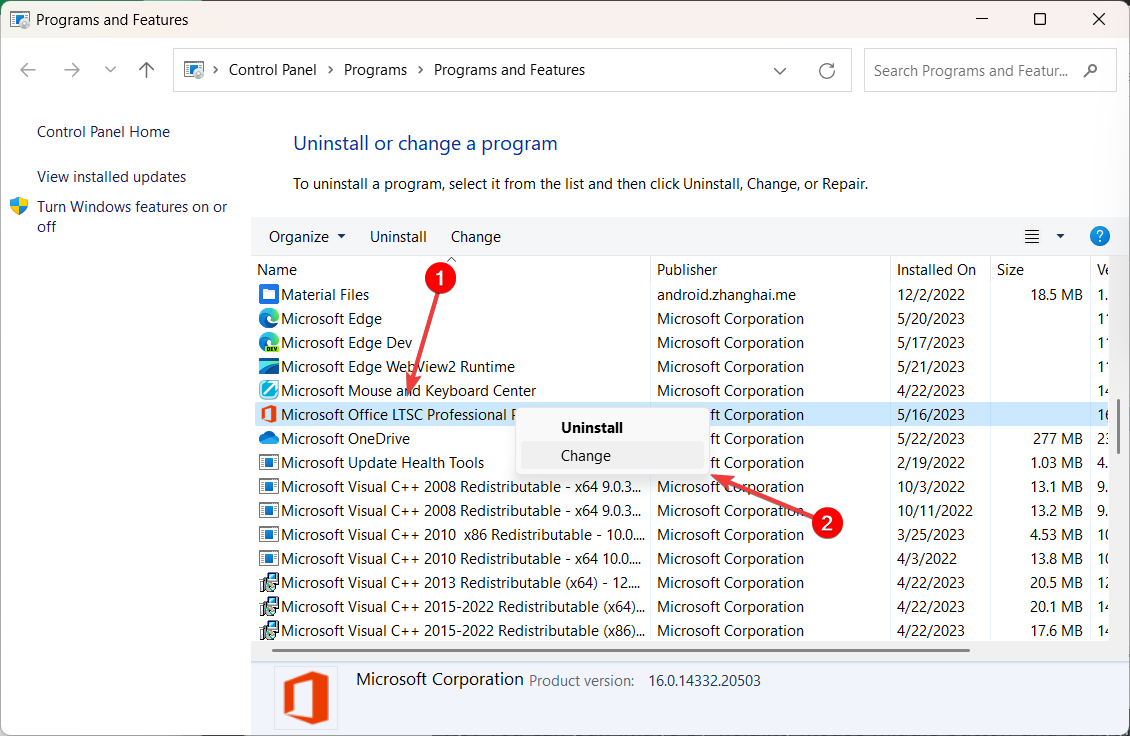Click the Visual C++ 2010 x86 icon
This screenshot has height=736, width=1130.
coord(269,534)
